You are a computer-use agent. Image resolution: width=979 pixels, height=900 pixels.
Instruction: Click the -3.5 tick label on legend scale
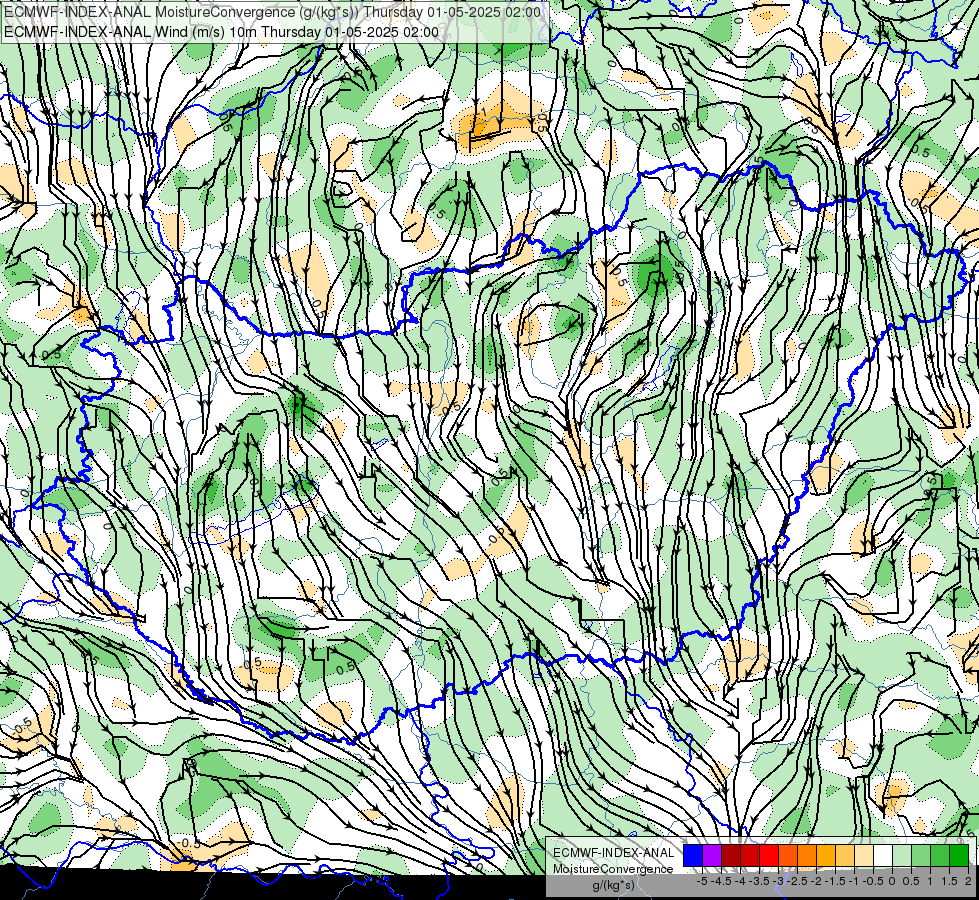coord(759,881)
